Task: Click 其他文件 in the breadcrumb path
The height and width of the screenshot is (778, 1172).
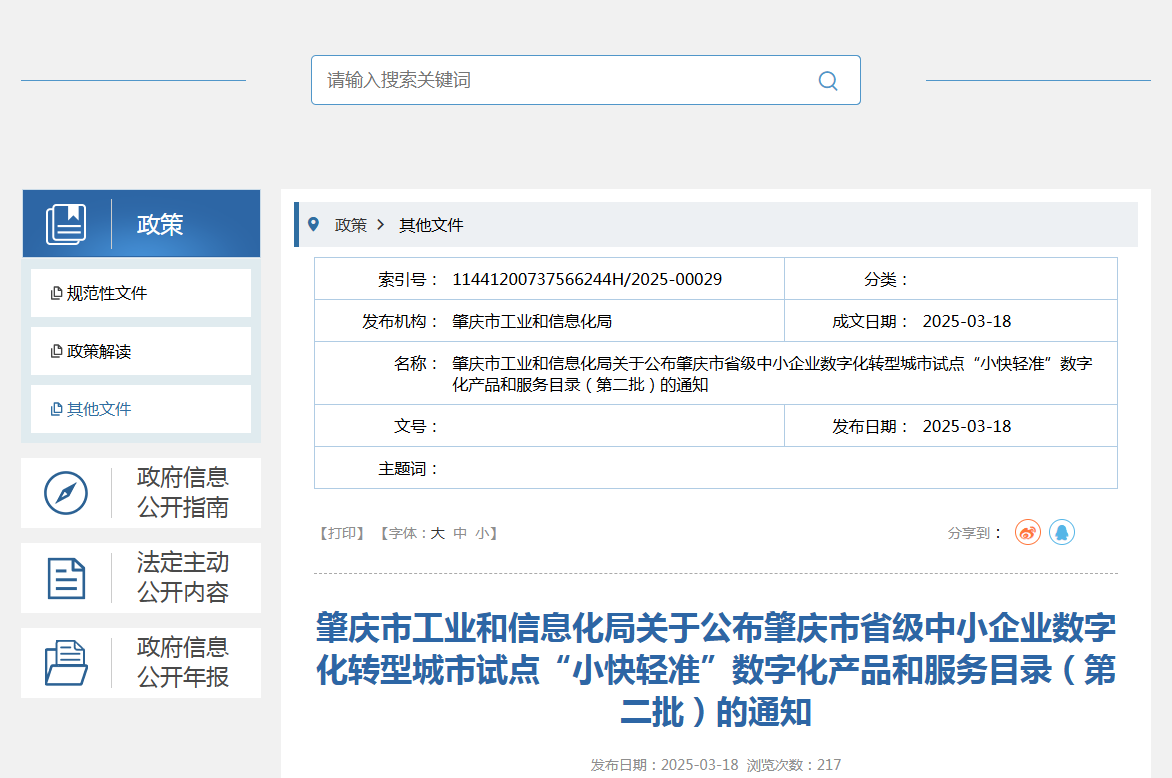Action: click(x=431, y=225)
